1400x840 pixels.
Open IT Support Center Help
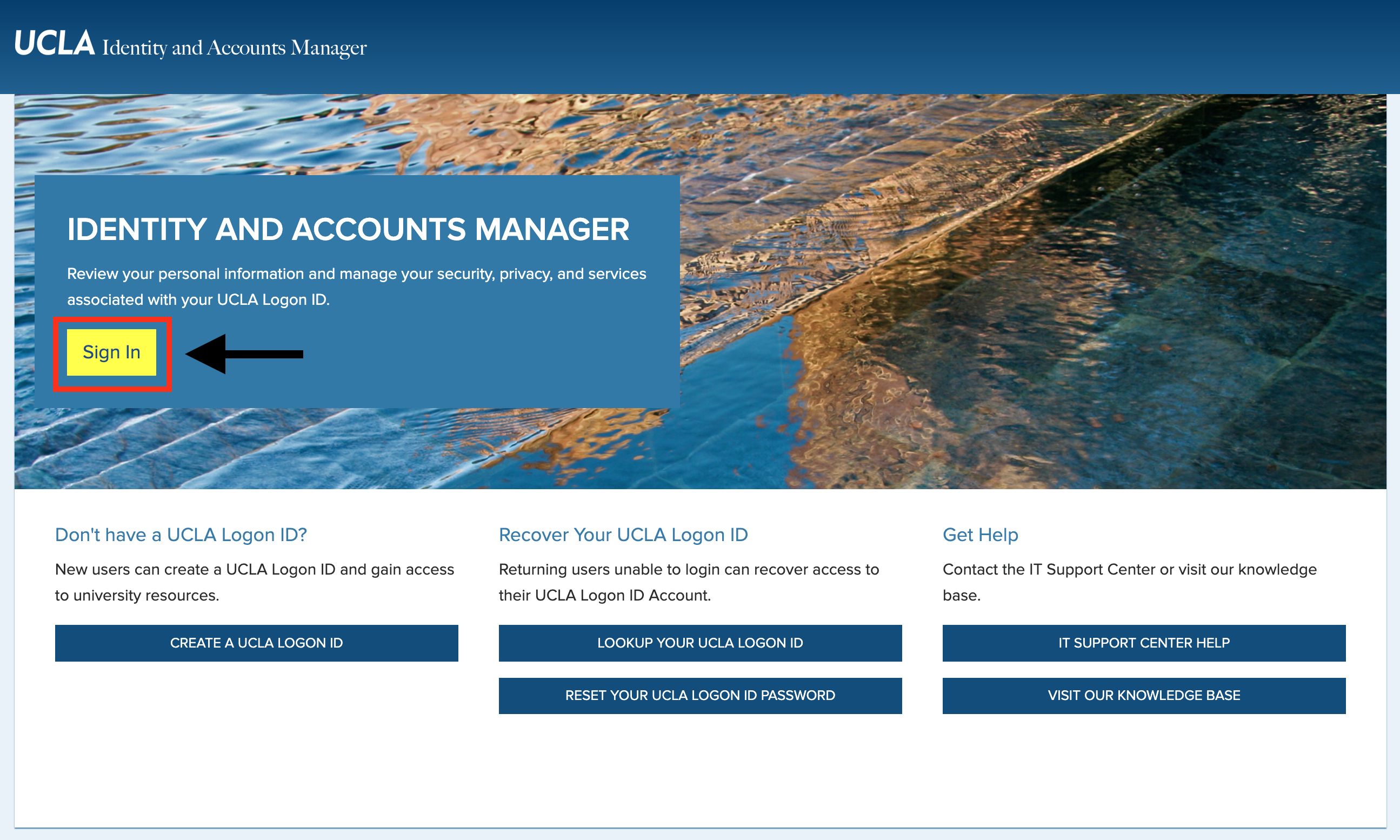coord(1144,643)
